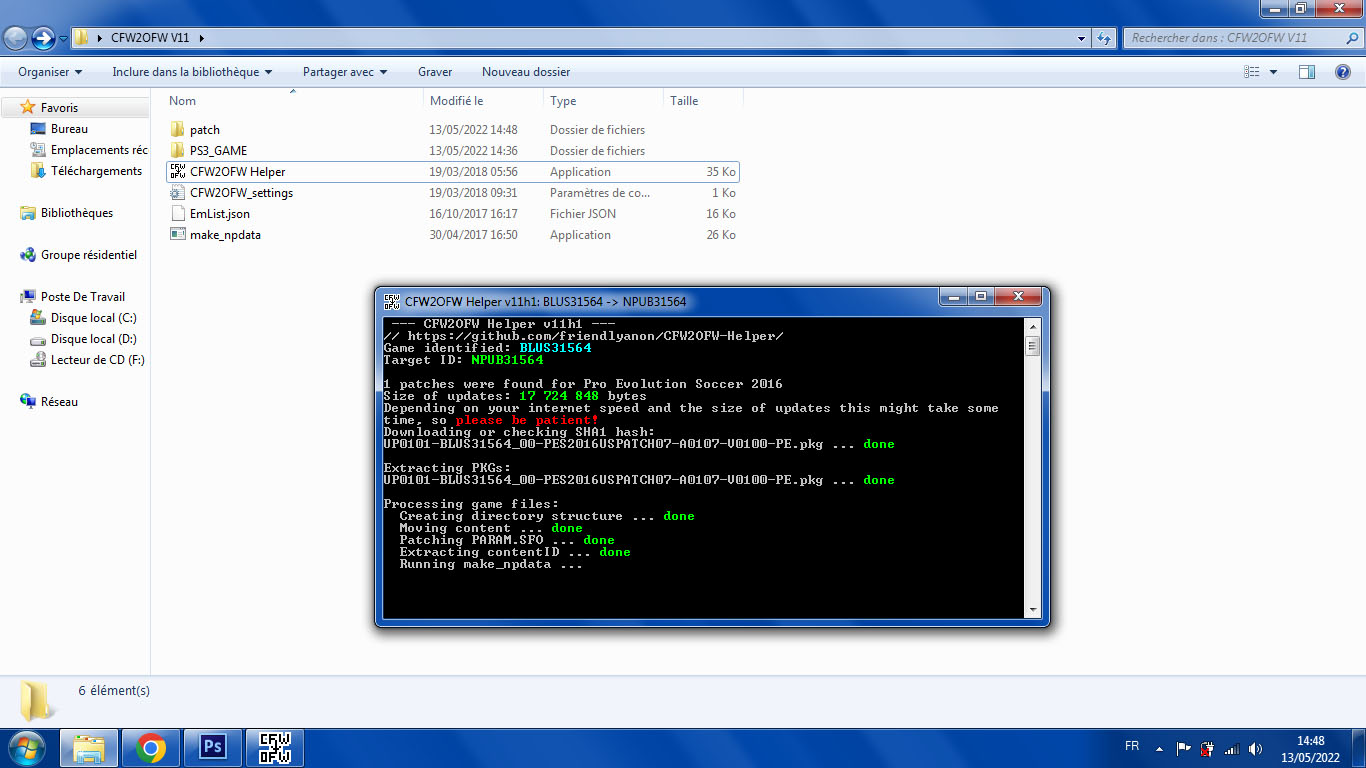Open the 'Partager avec' dropdown
Viewport: 1366px width, 768px height.
[x=344, y=72]
